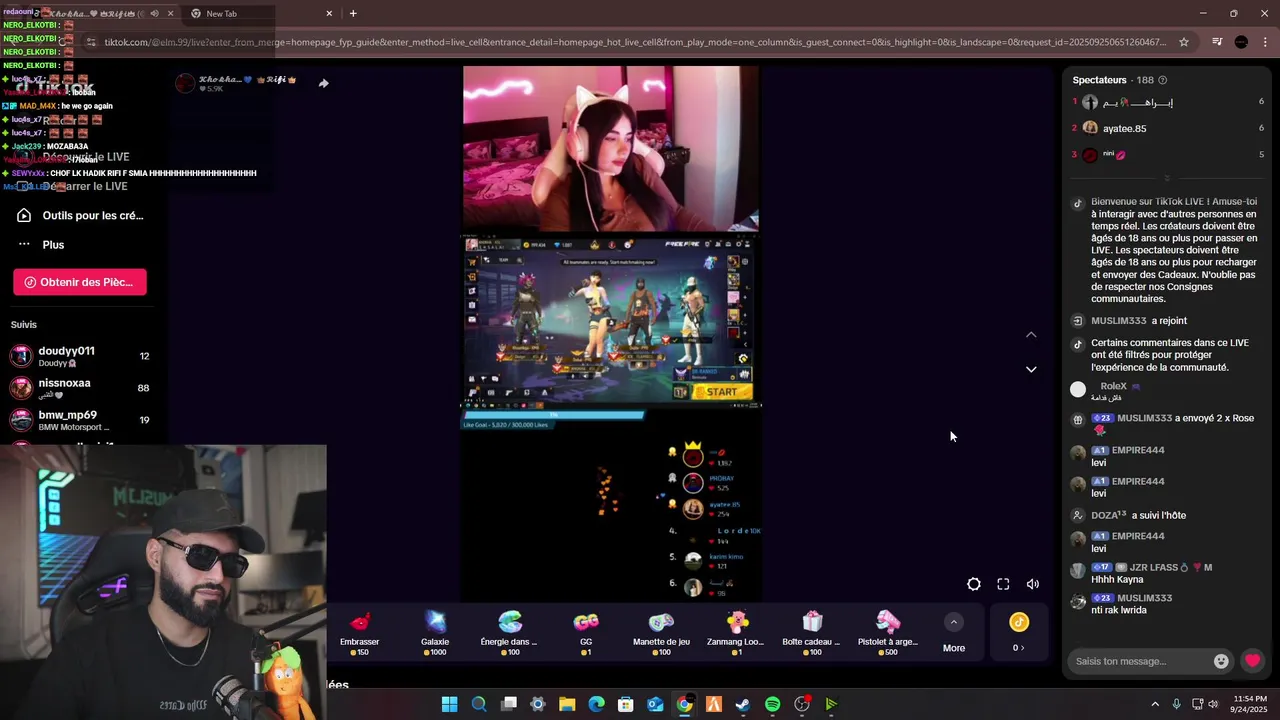Image resolution: width=1280 pixels, height=720 pixels.
Task: Type in the Saisis ton message field
Action: tap(1139, 661)
